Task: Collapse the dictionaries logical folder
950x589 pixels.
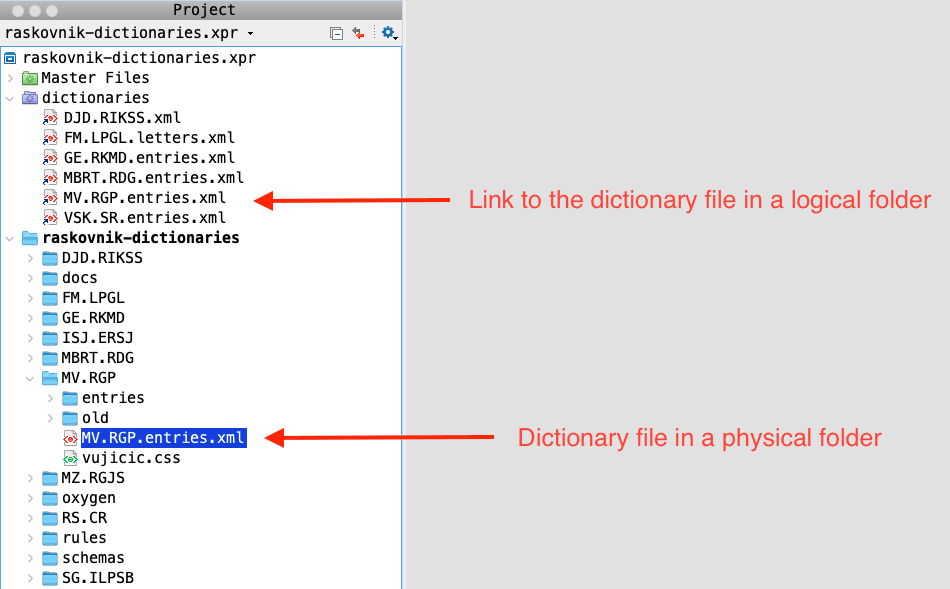Action: click(x=11, y=98)
